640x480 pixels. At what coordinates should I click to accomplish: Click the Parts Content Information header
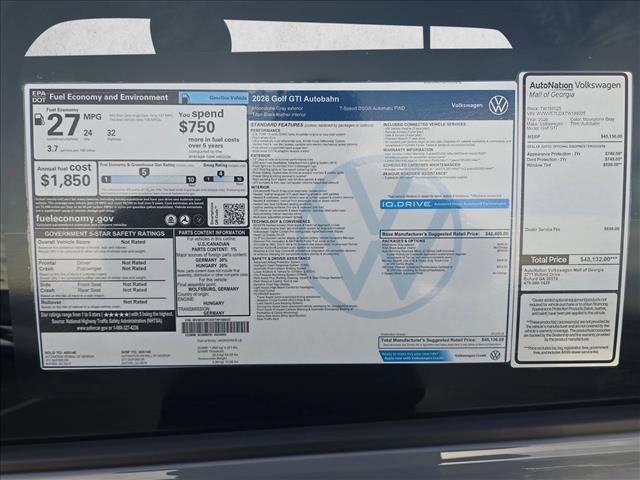(212, 232)
